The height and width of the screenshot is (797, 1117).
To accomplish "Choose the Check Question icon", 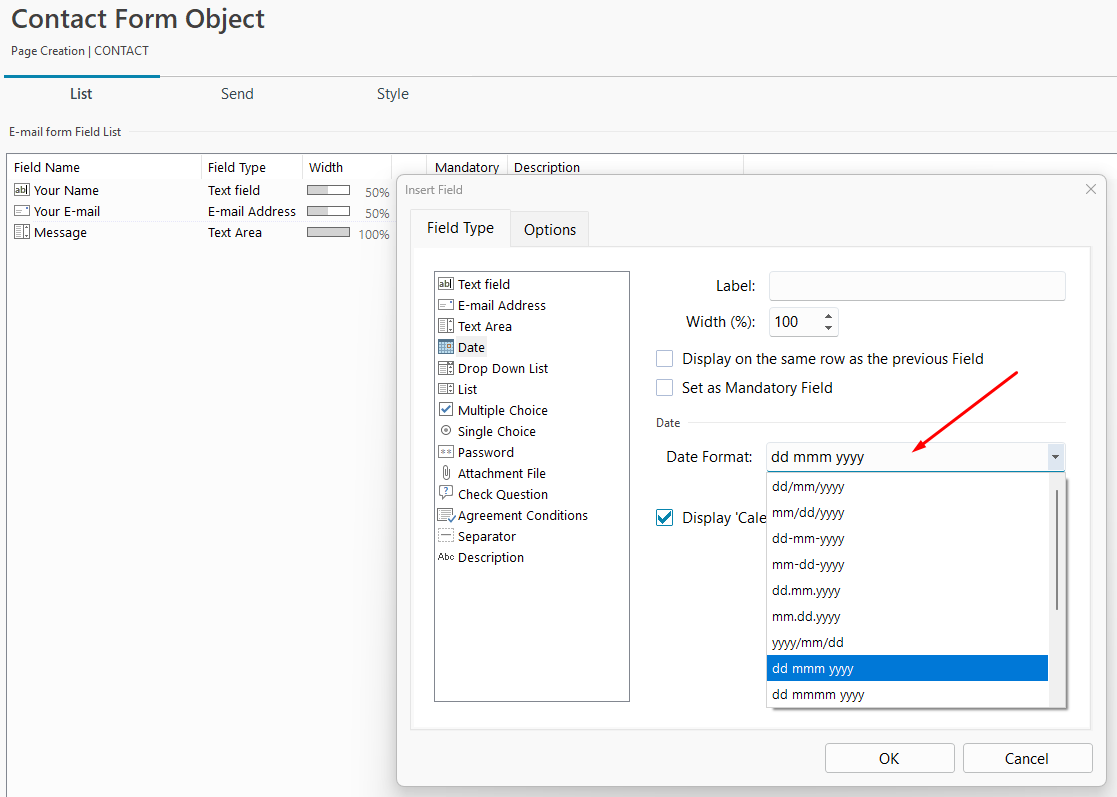I will [446, 493].
